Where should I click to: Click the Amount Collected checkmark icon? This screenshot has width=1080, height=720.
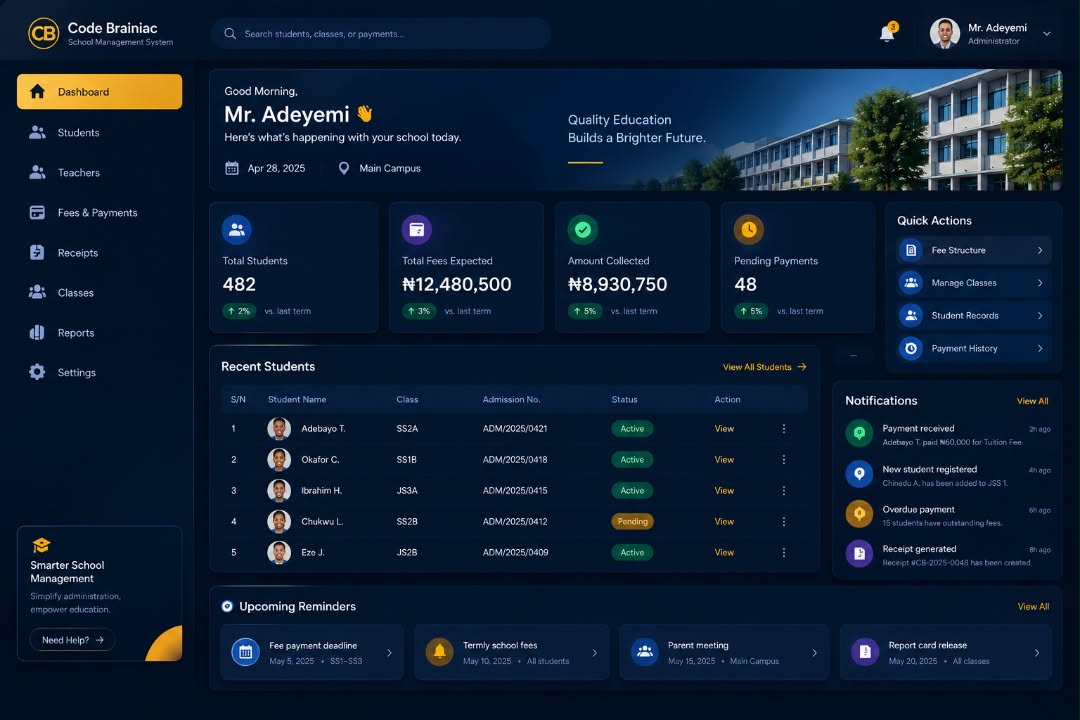click(583, 229)
